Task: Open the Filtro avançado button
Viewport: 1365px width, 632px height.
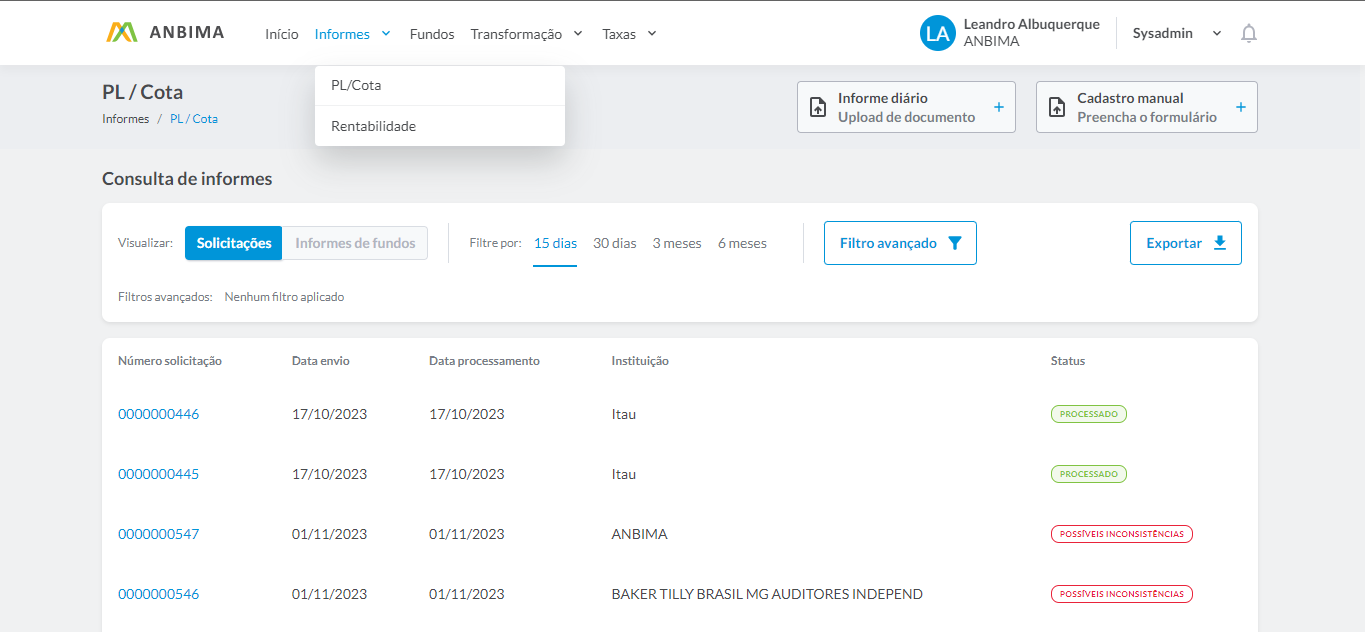Action: tap(900, 243)
